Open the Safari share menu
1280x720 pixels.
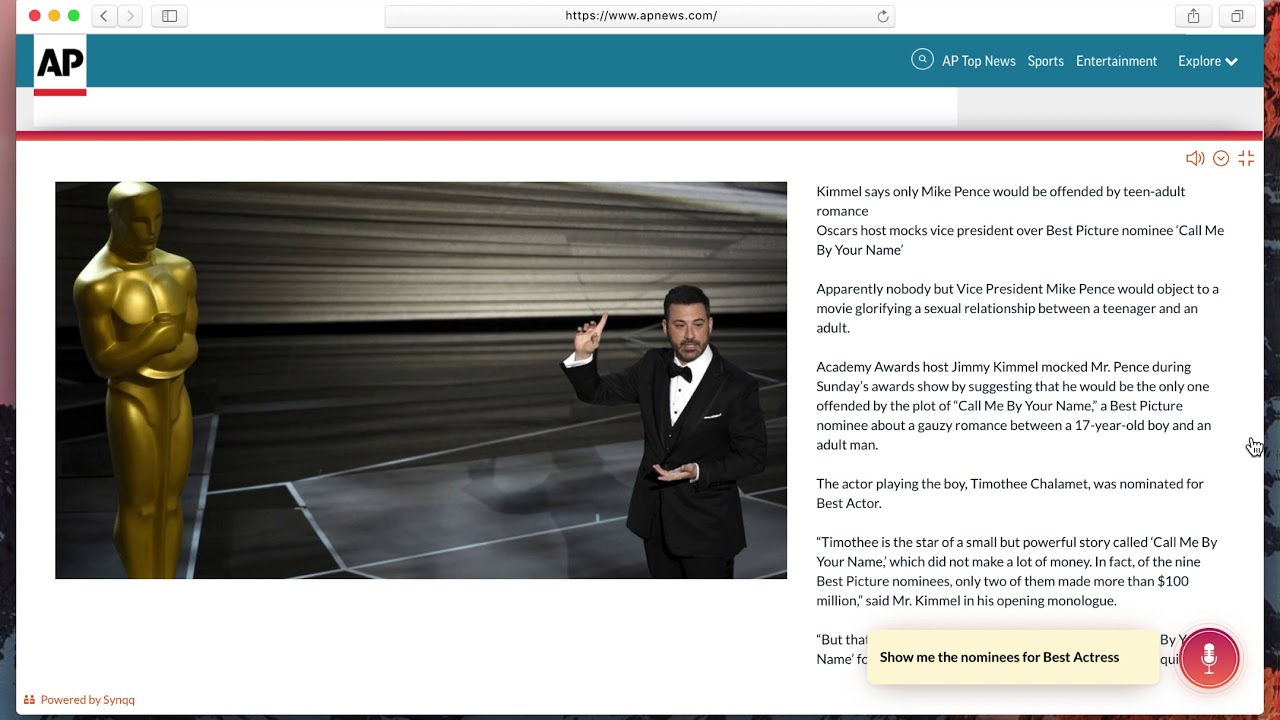point(1193,16)
